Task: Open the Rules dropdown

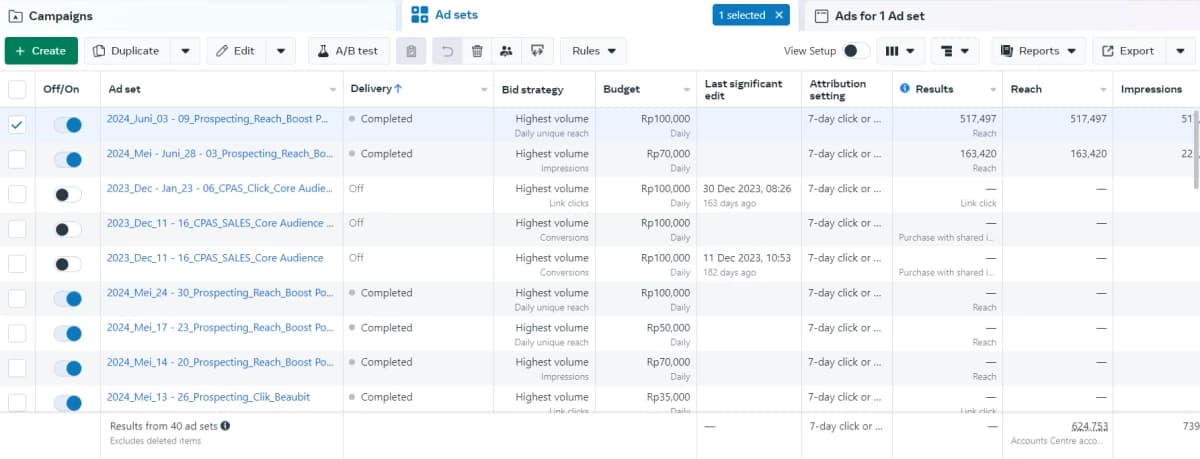Action: (593, 51)
